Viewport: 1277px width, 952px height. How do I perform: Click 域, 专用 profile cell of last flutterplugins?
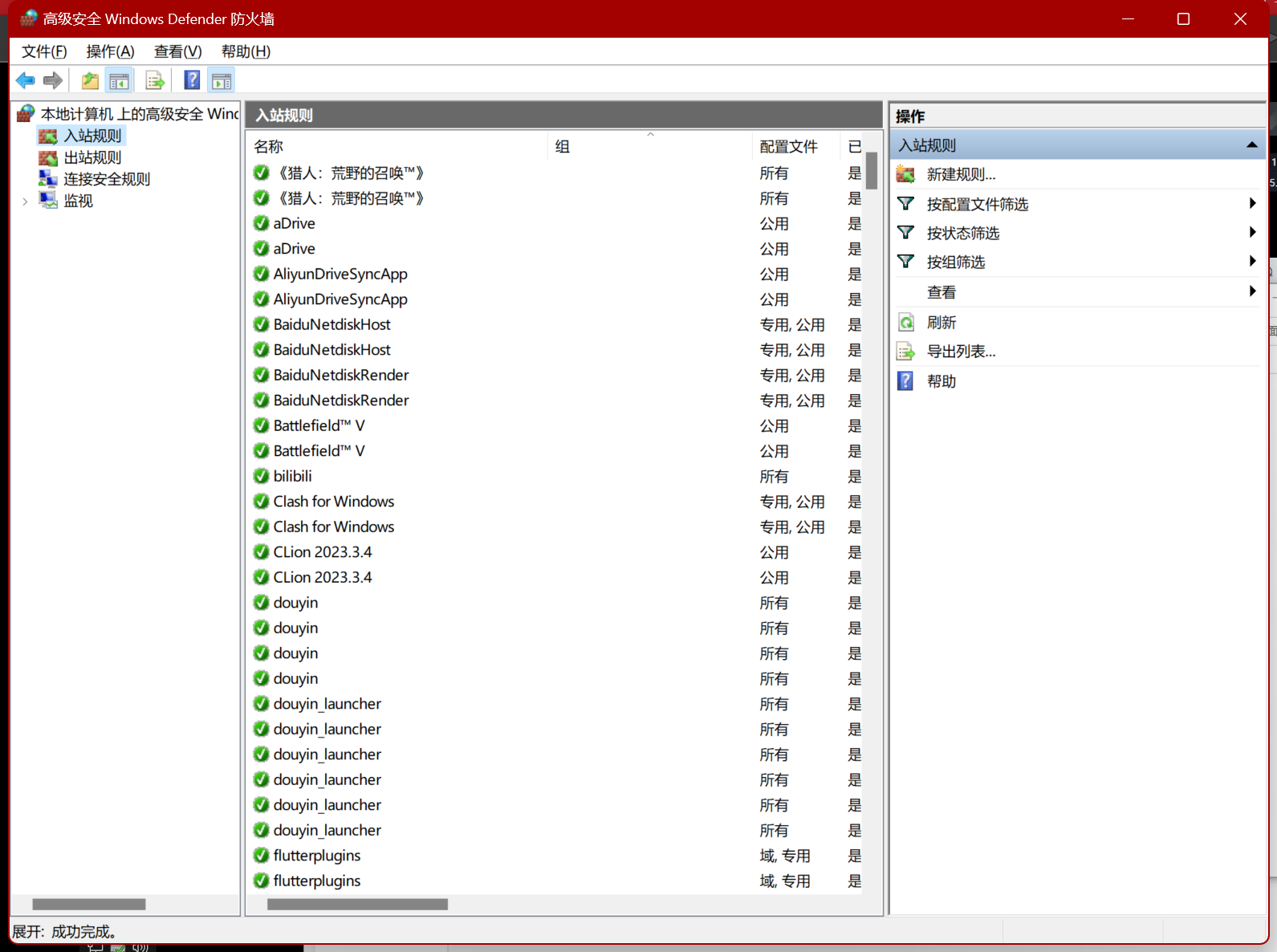[x=785, y=881]
